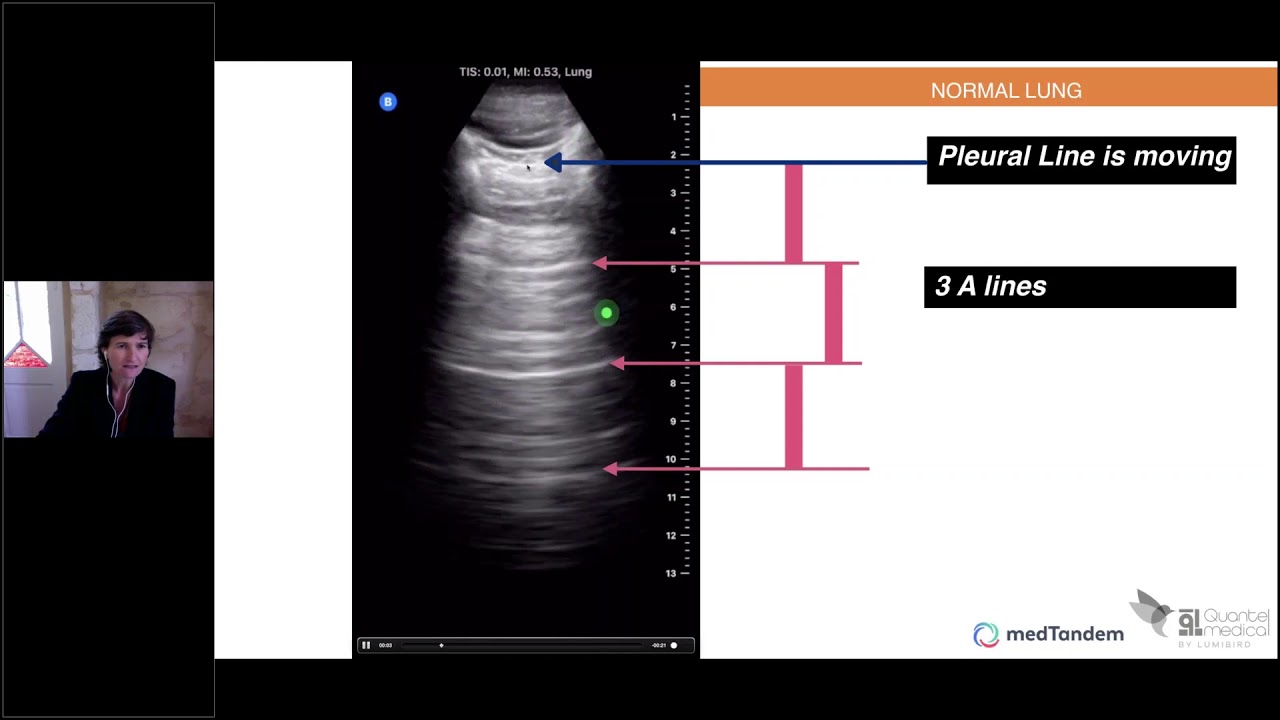Image resolution: width=1280 pixels, height=720 pixels.
Task: Click the 'NORMAL LUNG' slide title
Action: point(1006,90)
